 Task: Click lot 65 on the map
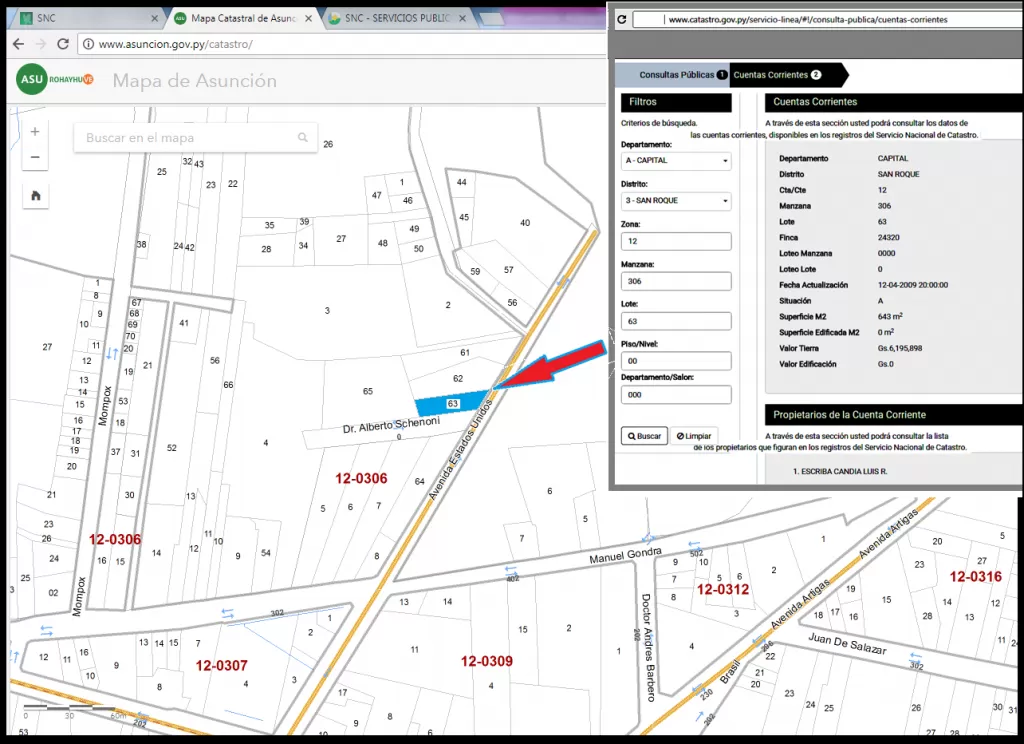(x=368, y=391)
